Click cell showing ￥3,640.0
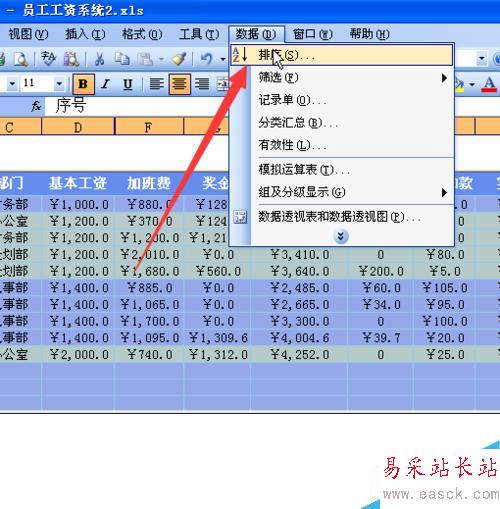Viewport: 500px width, 509px height. pyautogui.click(x=299, y=271)
